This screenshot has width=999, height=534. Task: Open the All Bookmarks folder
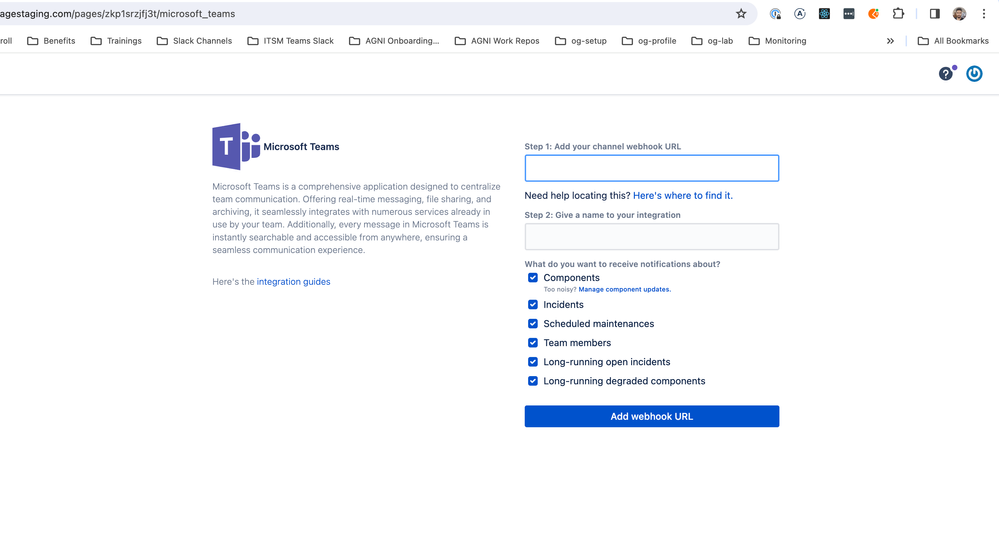953,41
